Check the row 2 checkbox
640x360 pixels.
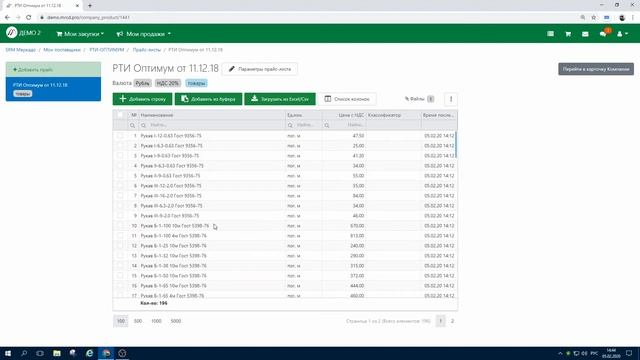(120, 146)
